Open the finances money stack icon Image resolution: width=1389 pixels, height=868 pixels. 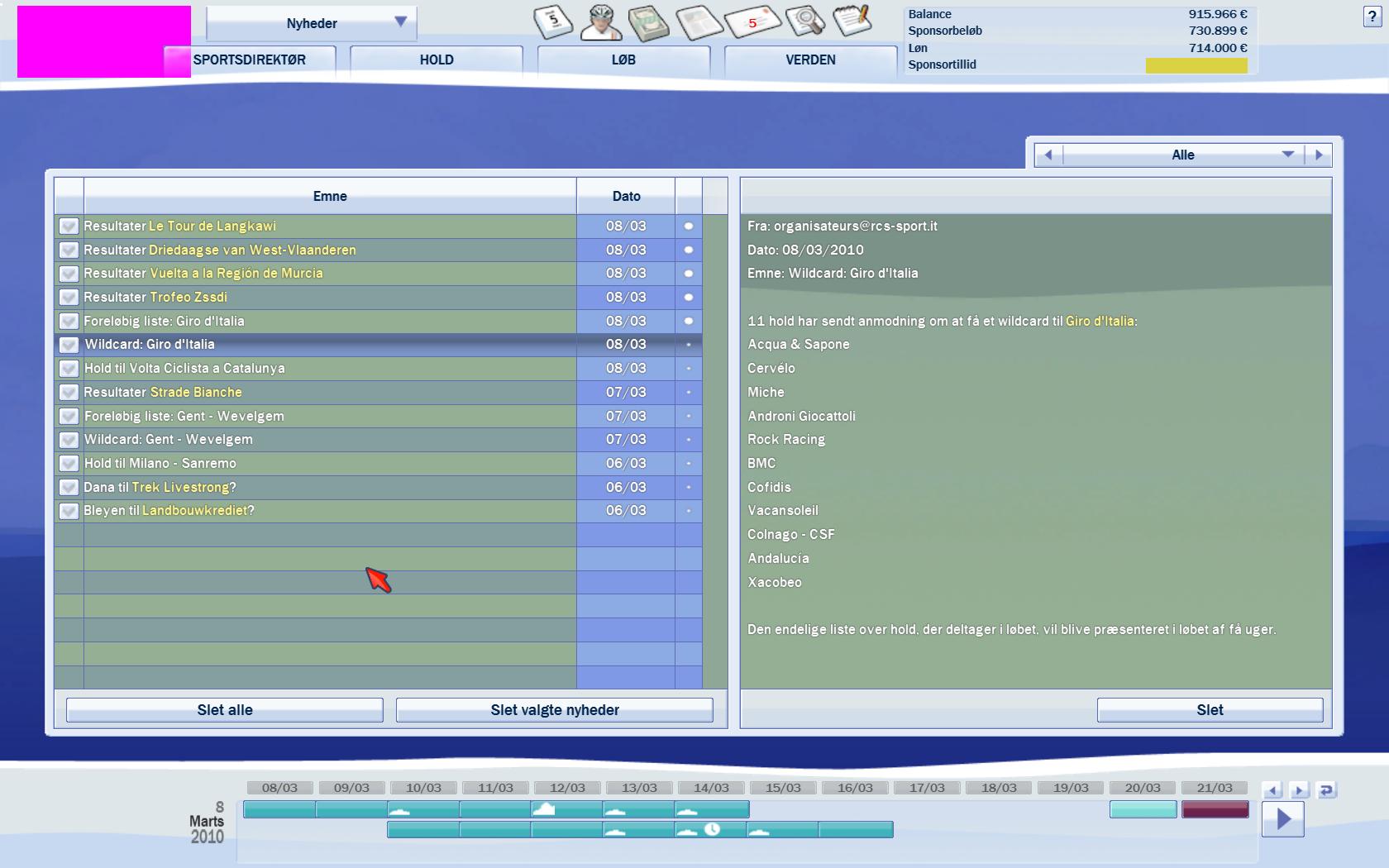(x=649, y=22)
